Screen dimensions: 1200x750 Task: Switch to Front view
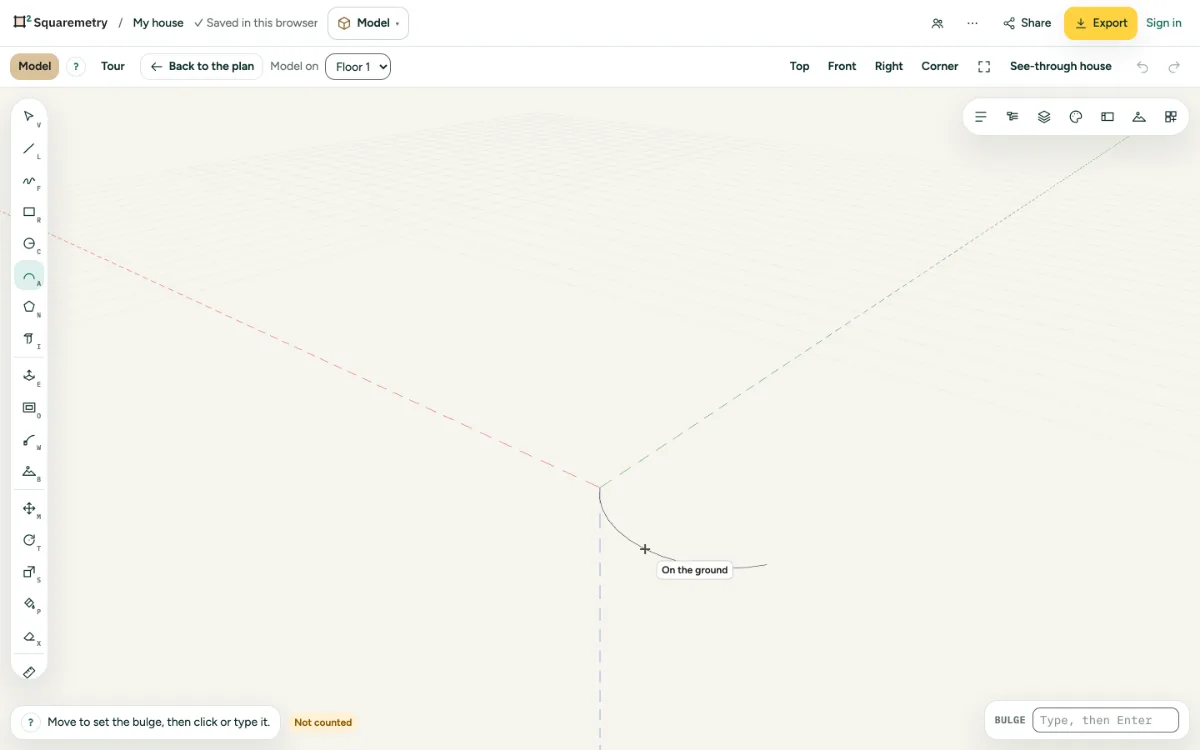(x=842, y=67)
